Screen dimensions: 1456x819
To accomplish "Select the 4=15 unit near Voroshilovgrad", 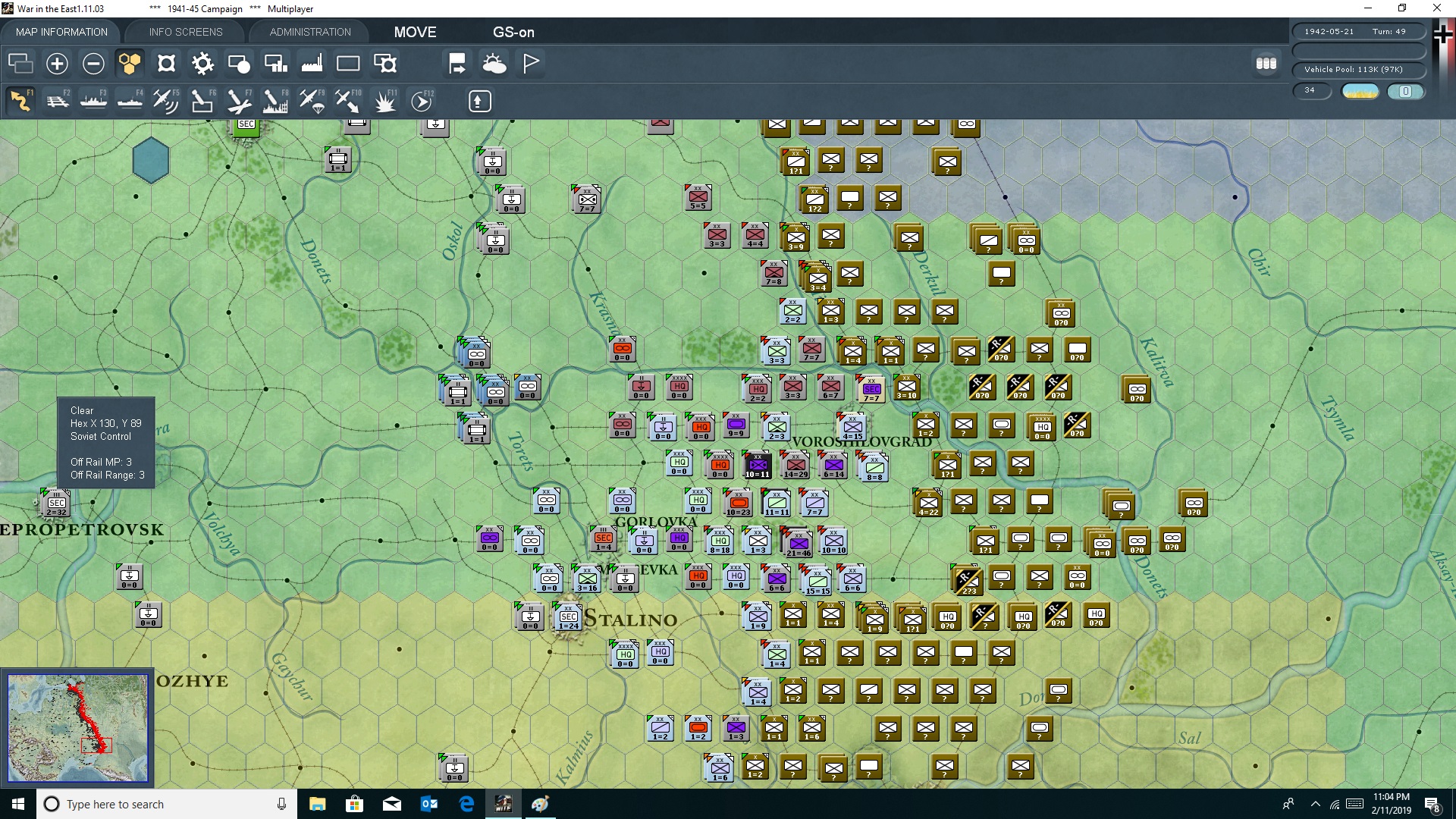I will (852, 427).
